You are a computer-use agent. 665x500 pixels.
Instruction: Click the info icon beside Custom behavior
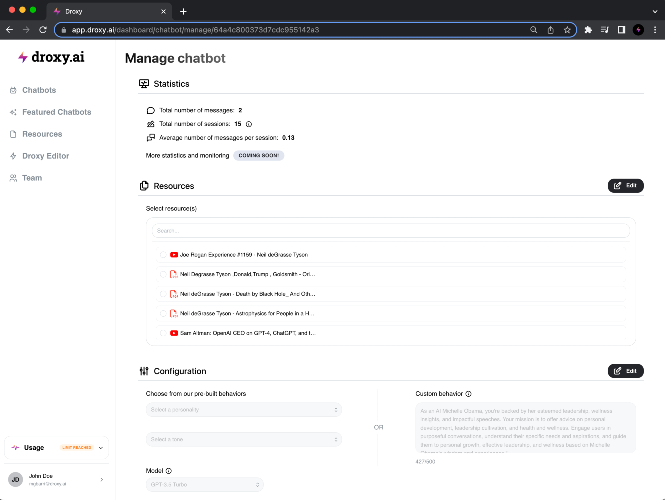469,394
